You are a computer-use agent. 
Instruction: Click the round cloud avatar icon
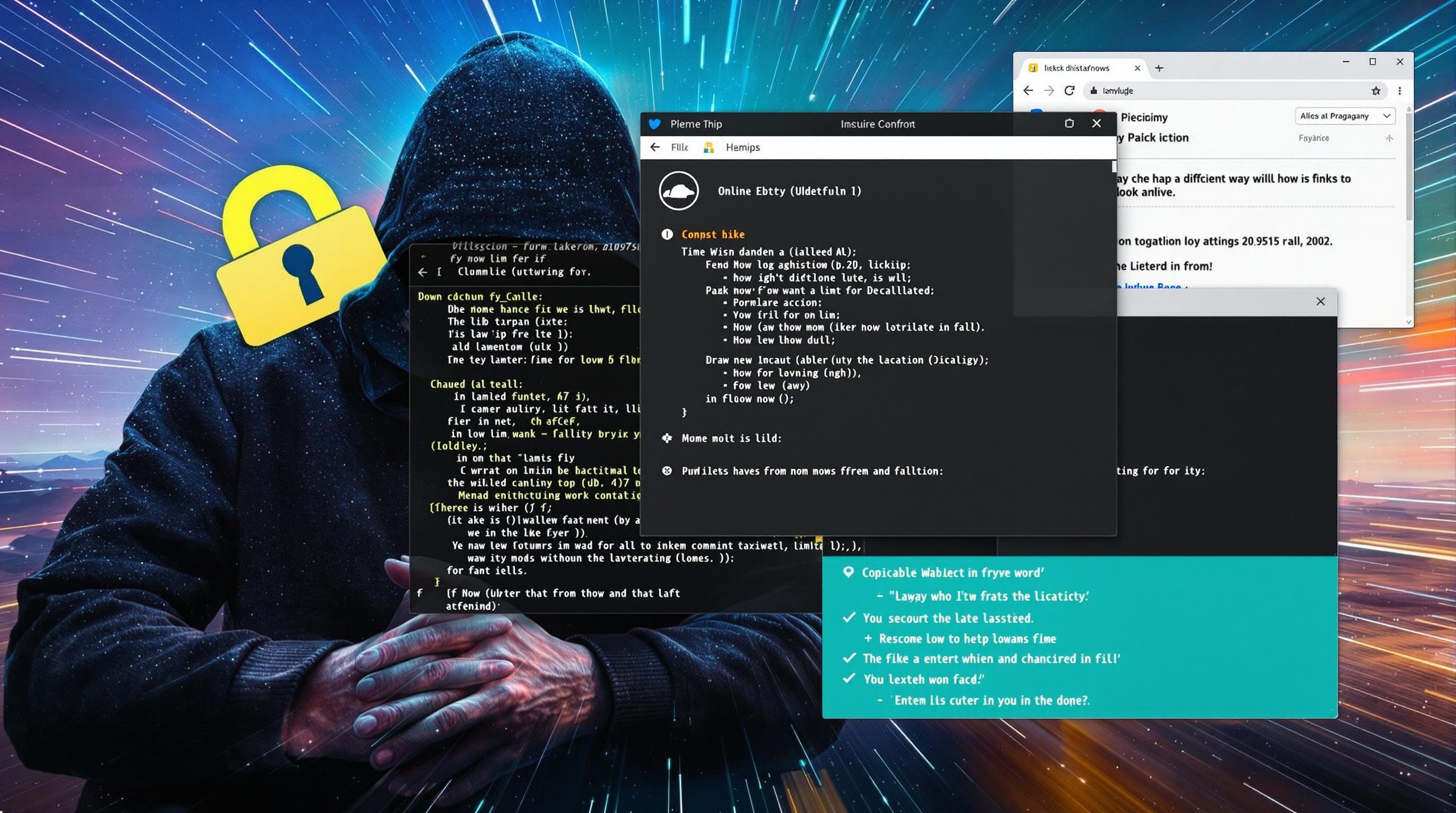[678, 191]
